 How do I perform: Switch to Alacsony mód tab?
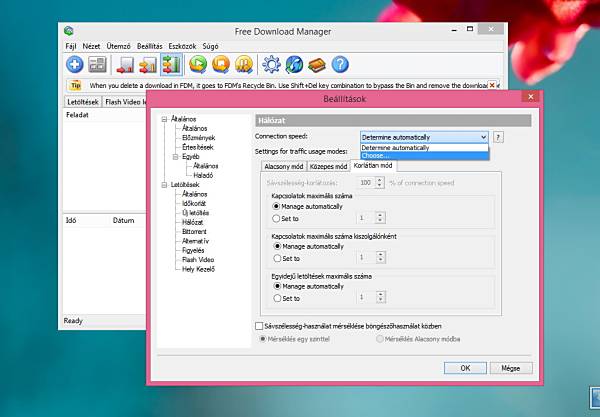point(284,166)
